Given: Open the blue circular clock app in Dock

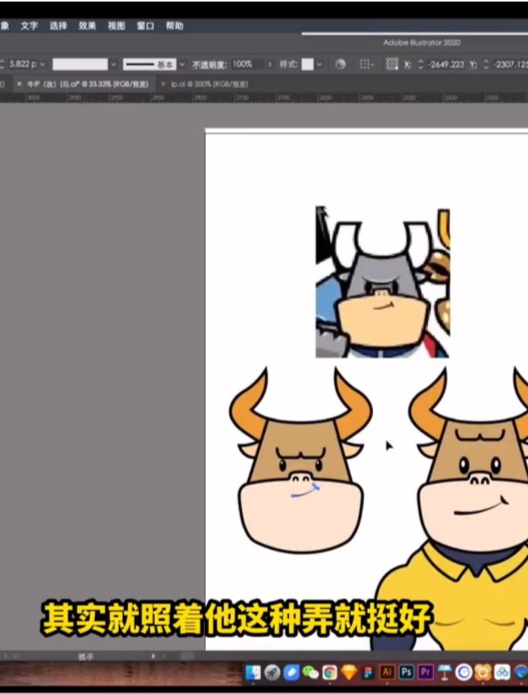Looking at the screenshot, I should tap(463, 672).
